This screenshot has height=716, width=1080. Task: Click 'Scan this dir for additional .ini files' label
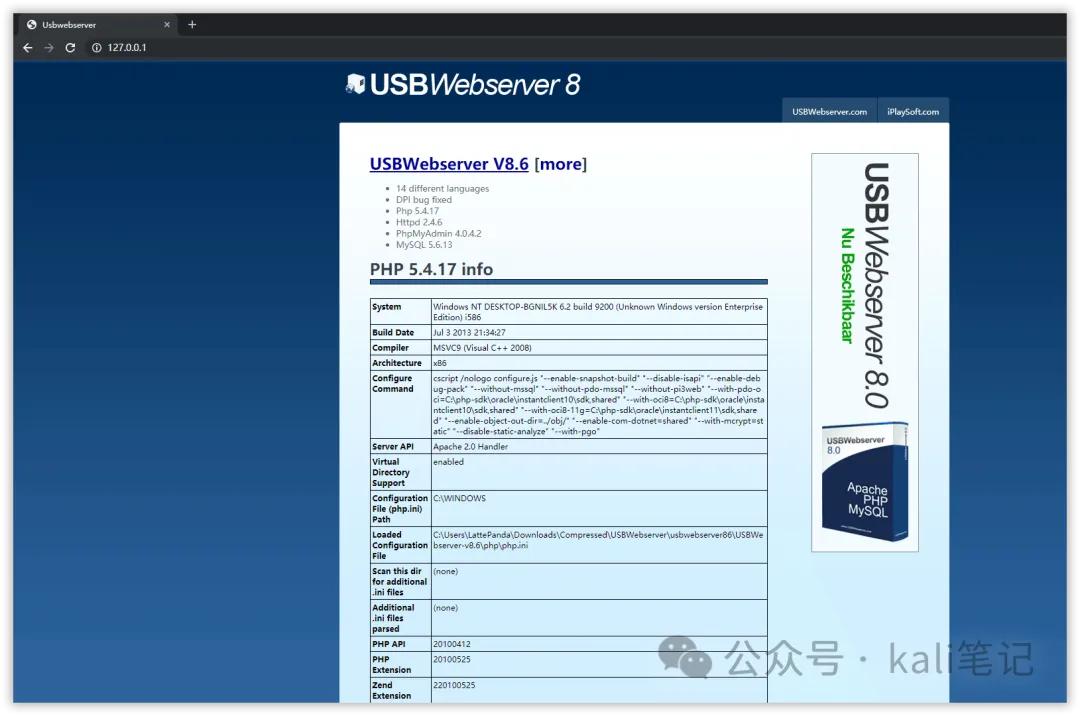tap(399, 582)
